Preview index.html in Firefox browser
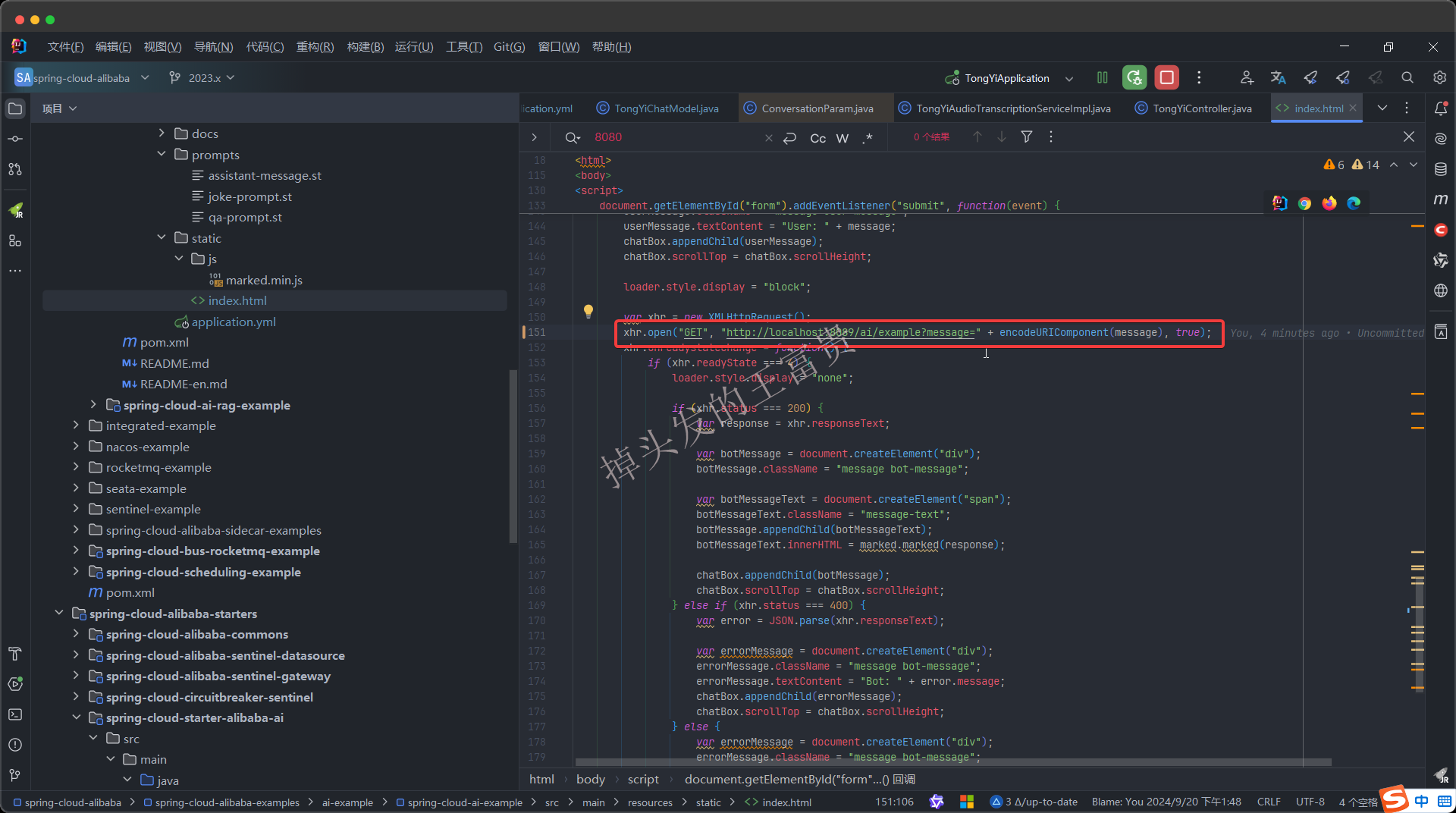1456x813 pixels. 1329,203
